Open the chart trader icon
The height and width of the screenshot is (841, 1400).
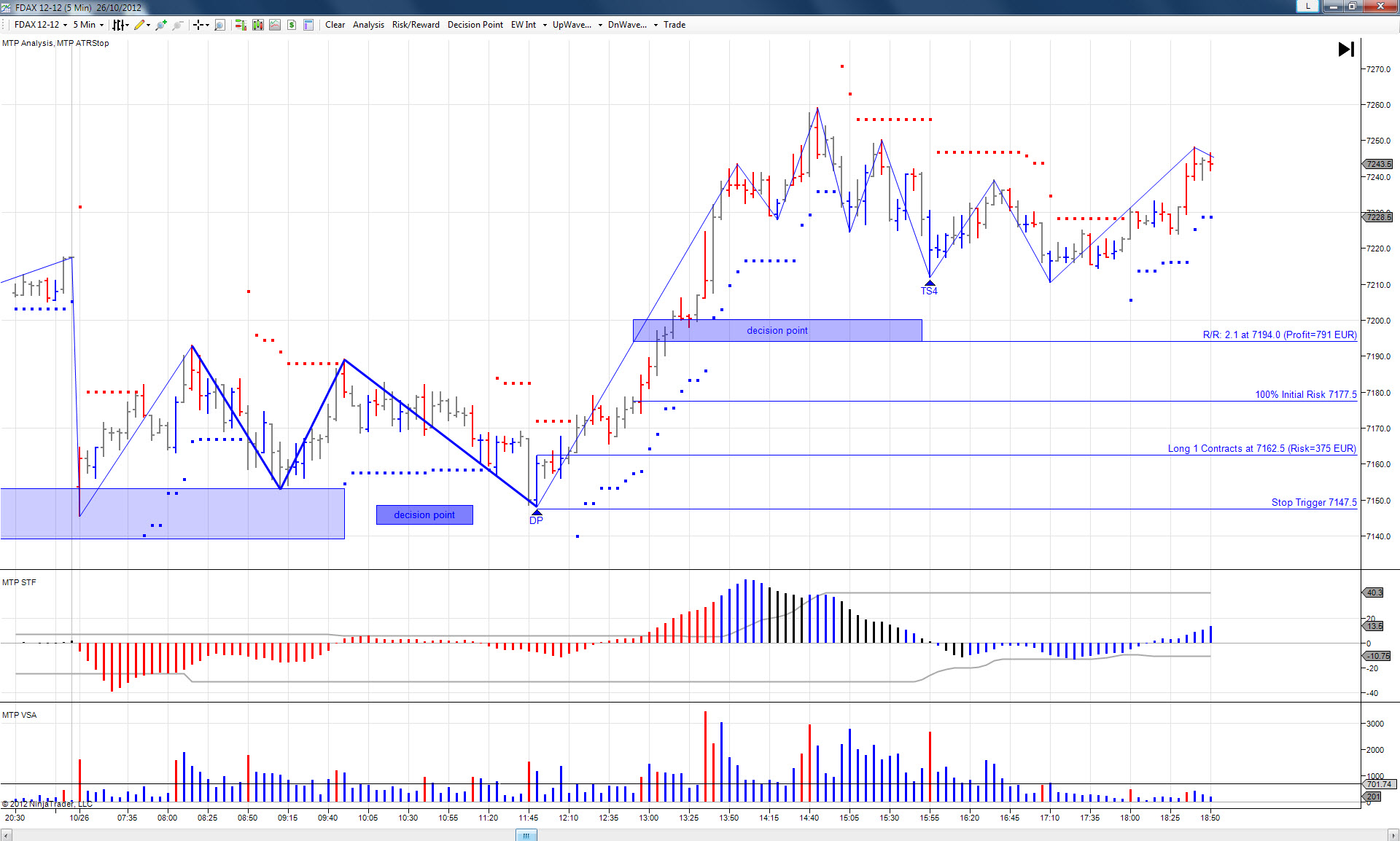[241, 25]
